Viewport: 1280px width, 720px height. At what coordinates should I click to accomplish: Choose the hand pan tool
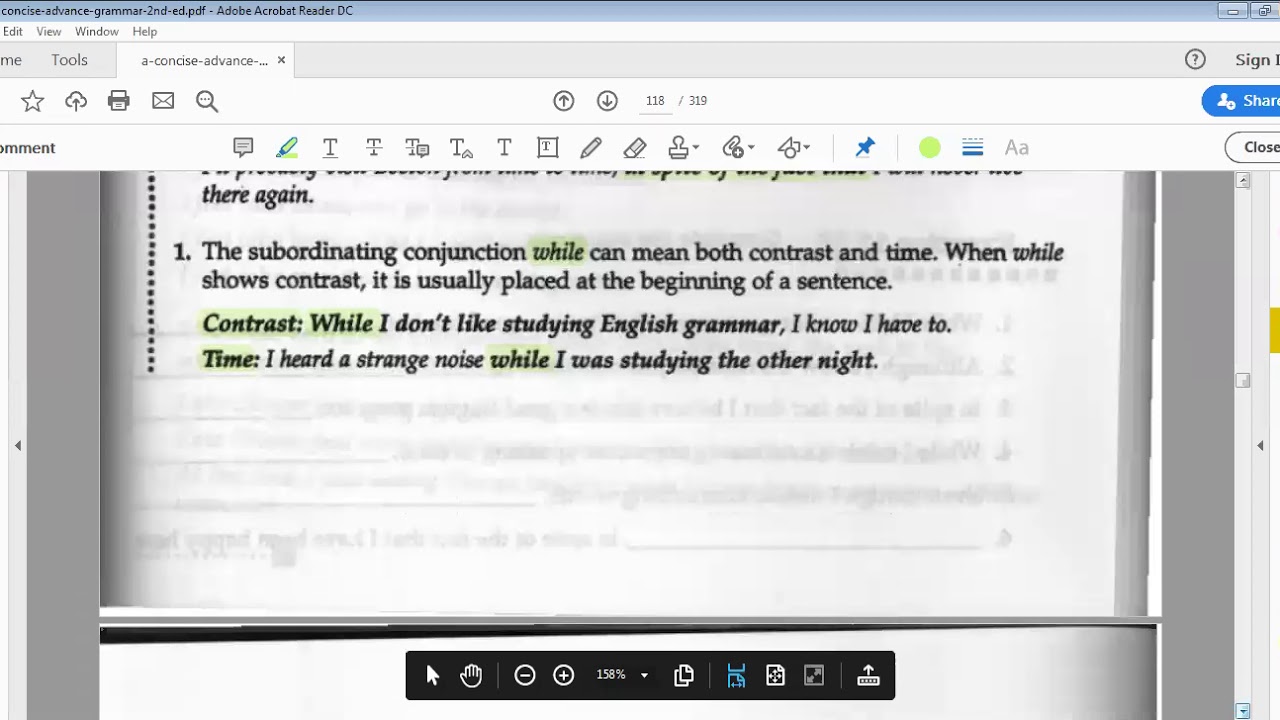471,676
